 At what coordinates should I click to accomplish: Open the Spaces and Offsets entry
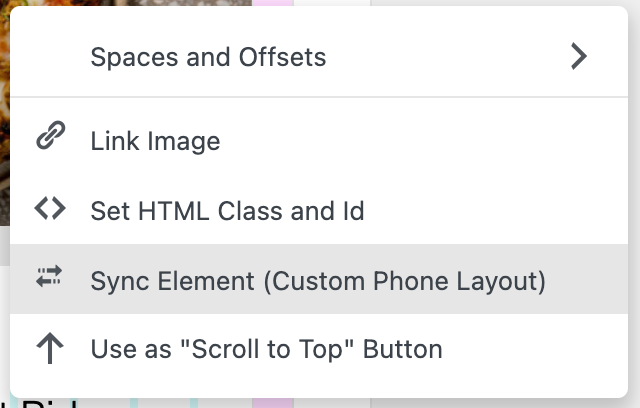[208, 57]
